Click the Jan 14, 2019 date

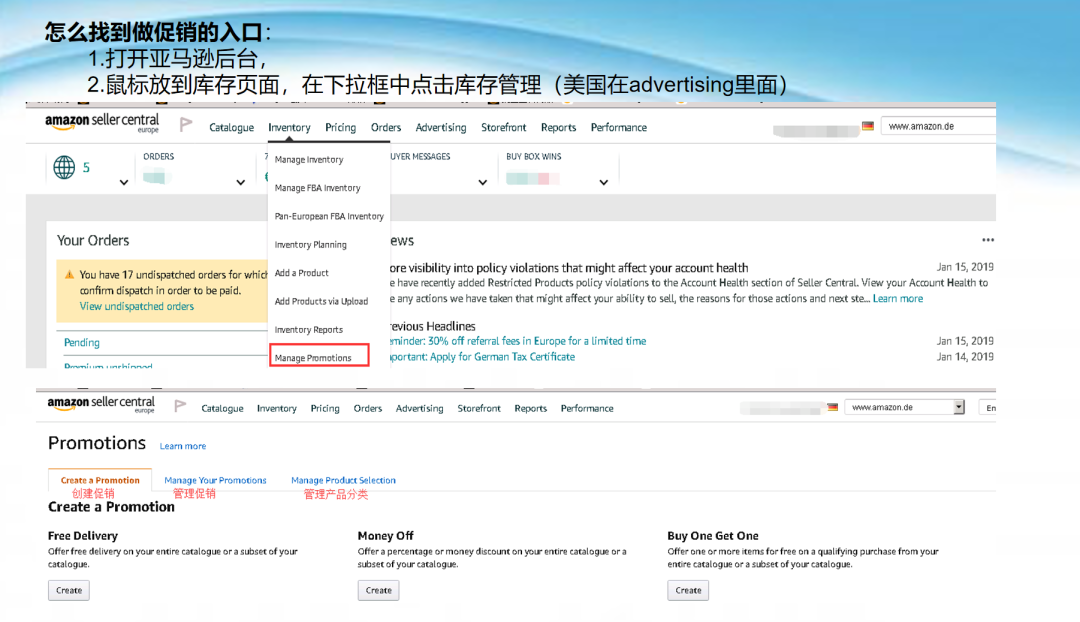tap(964, 357)
